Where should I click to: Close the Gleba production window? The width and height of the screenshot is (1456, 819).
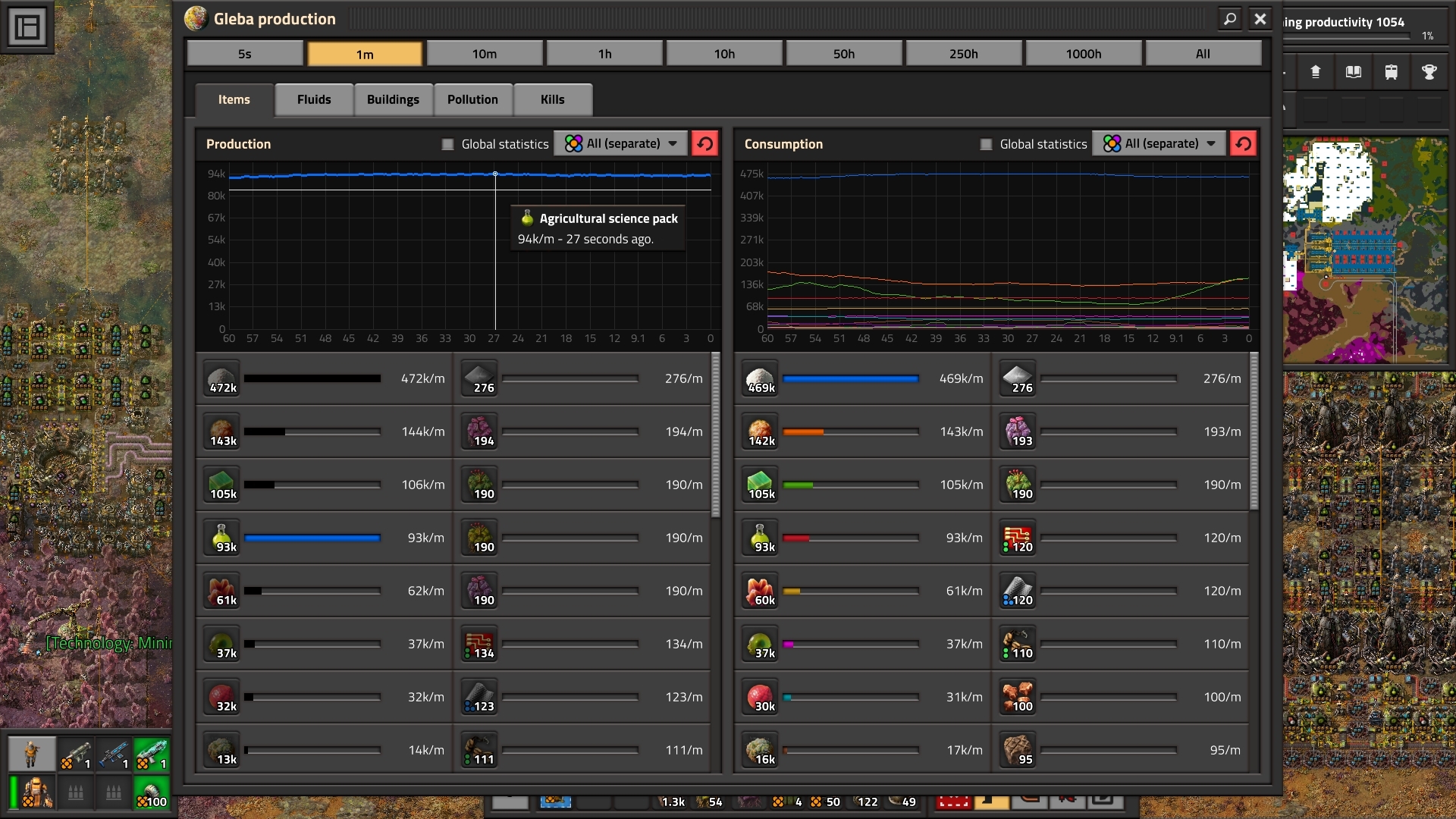tap(1260, 19)
